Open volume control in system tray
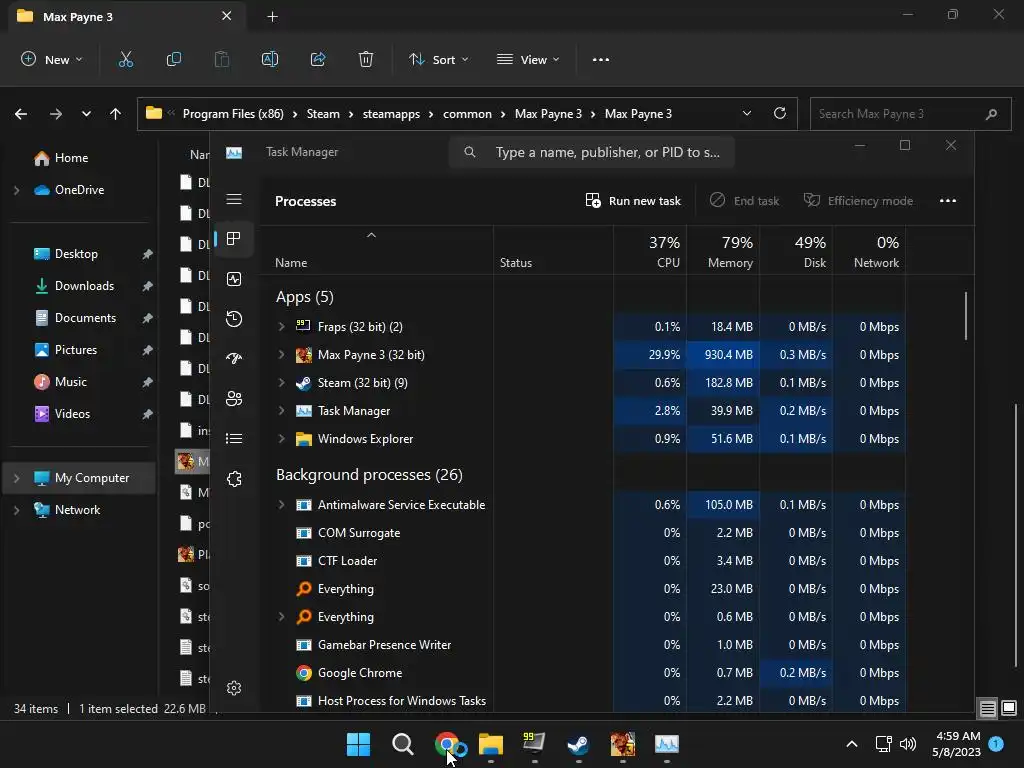The image size is (1024, 768). pyautogui.click(x=908, y=744)
